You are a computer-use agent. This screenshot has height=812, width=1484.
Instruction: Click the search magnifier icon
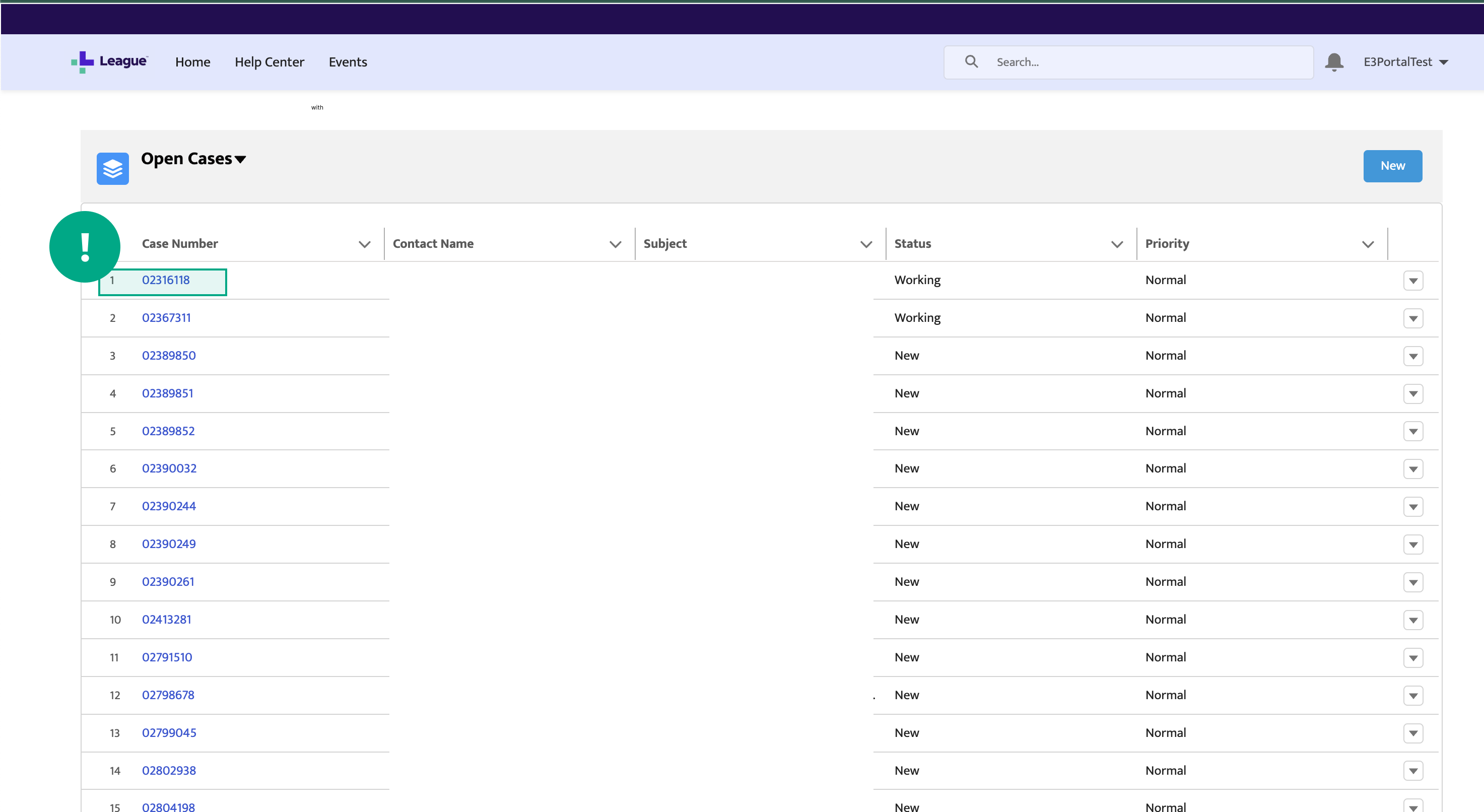(x=971, y=62)
